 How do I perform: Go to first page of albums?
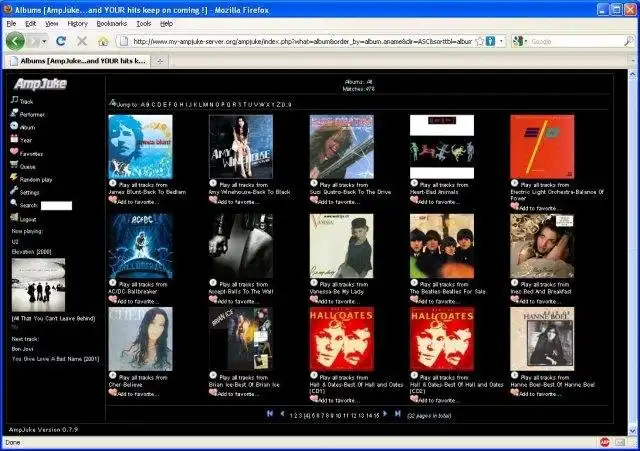pyautogui.click(x=270, y=413)
